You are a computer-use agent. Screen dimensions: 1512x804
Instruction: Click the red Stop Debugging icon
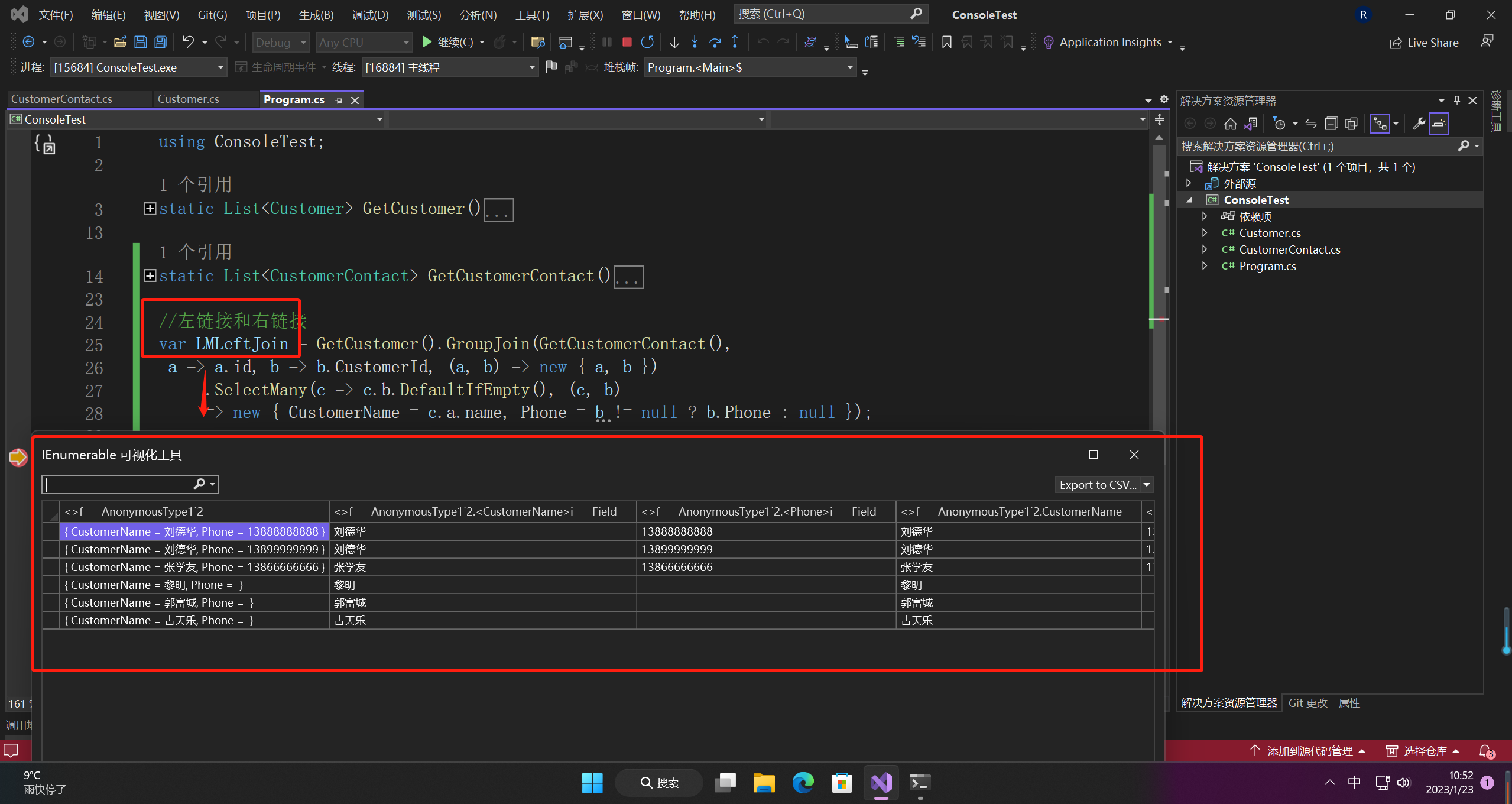tap(627, 42)
